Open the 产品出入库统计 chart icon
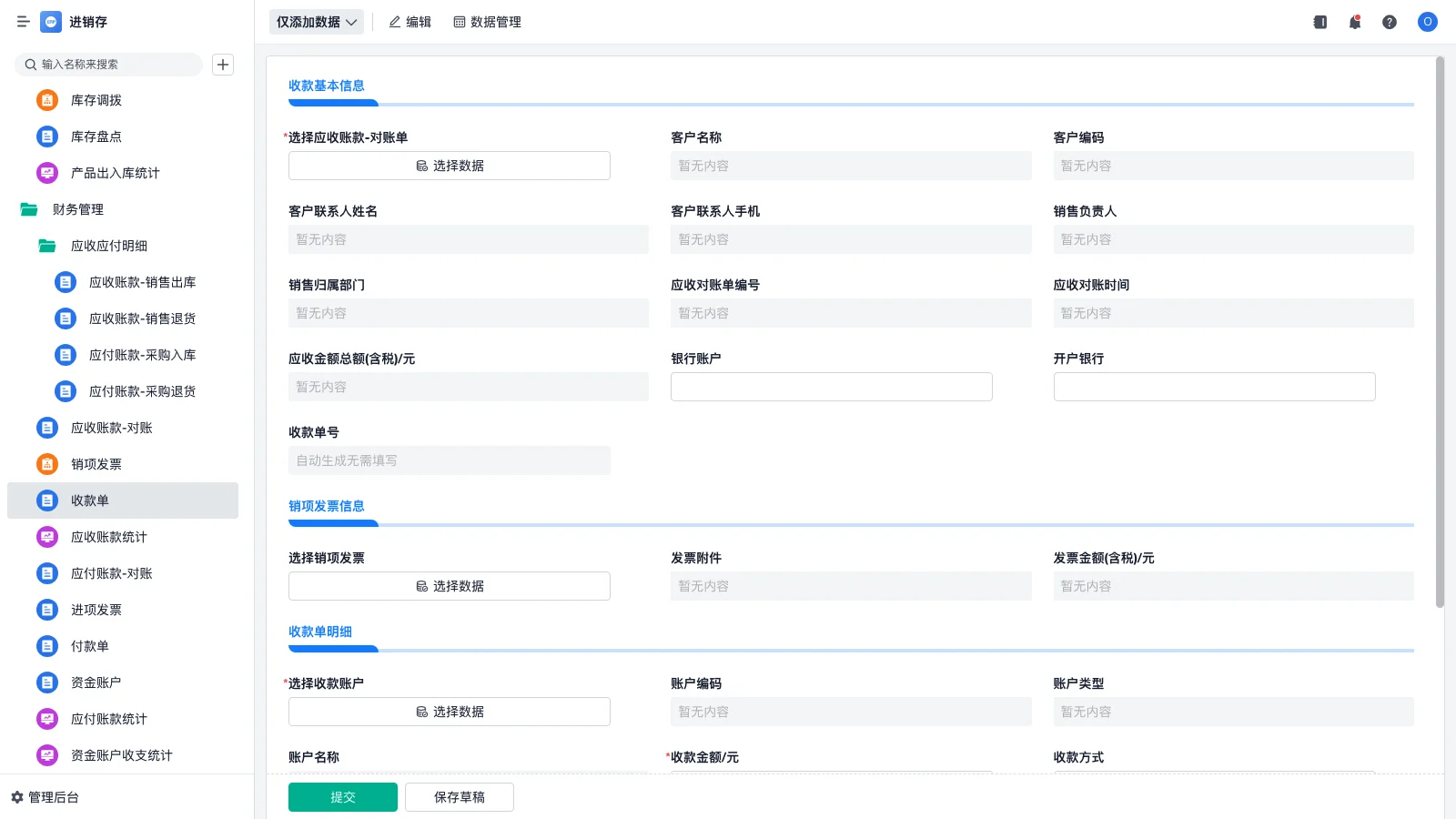The width and height of the screenshot is (1456, 819). [x=47, y=173]
